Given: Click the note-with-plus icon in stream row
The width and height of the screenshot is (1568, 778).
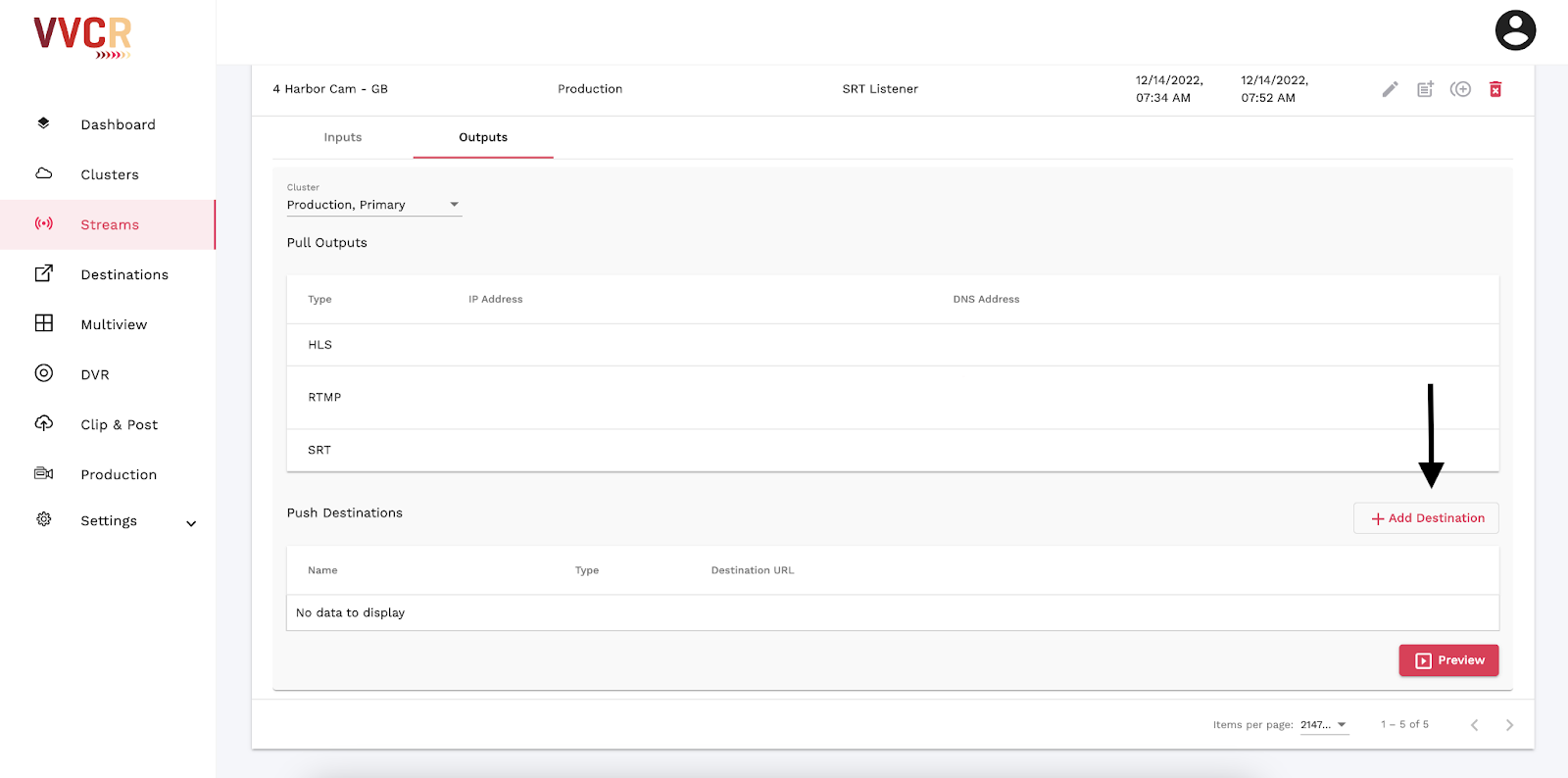Looking at the screenshot, I should point(1425,89).
